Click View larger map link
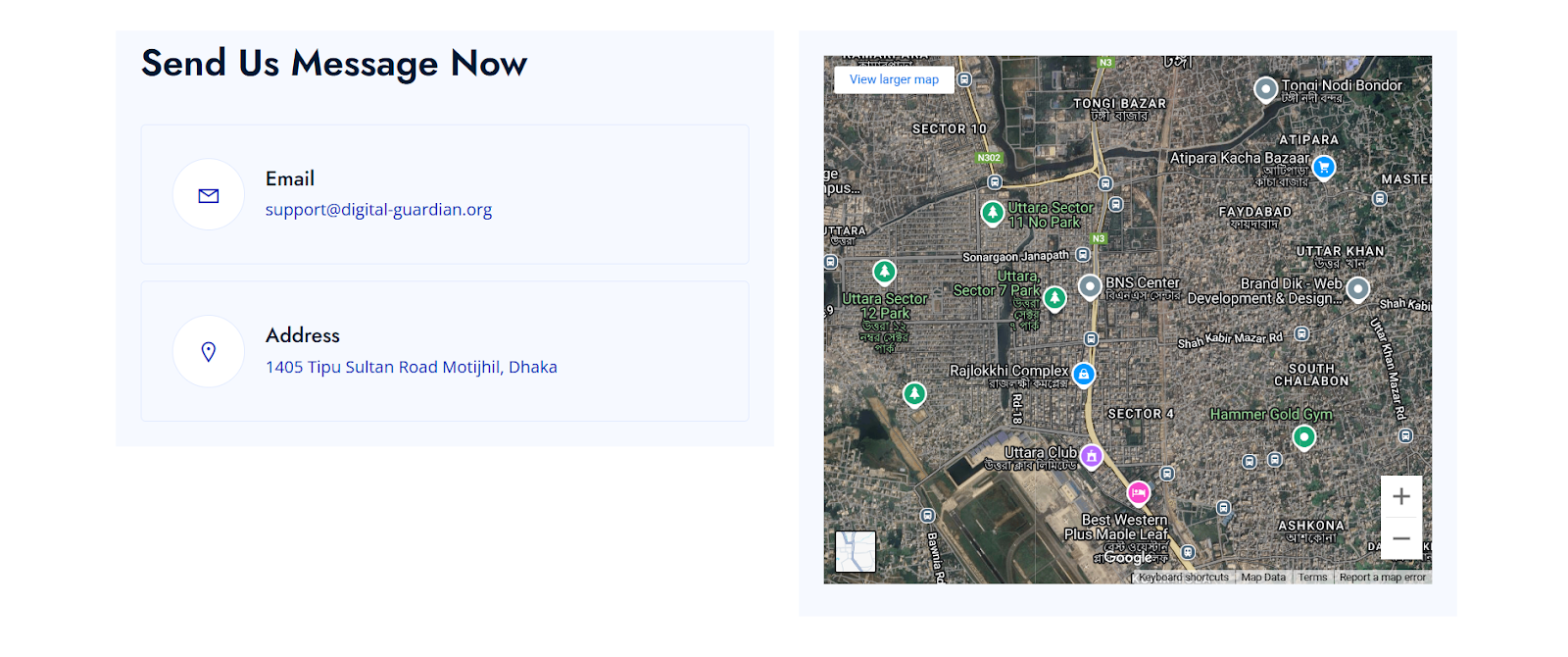This screenshot has height=657, width=1568. [894, 79]
